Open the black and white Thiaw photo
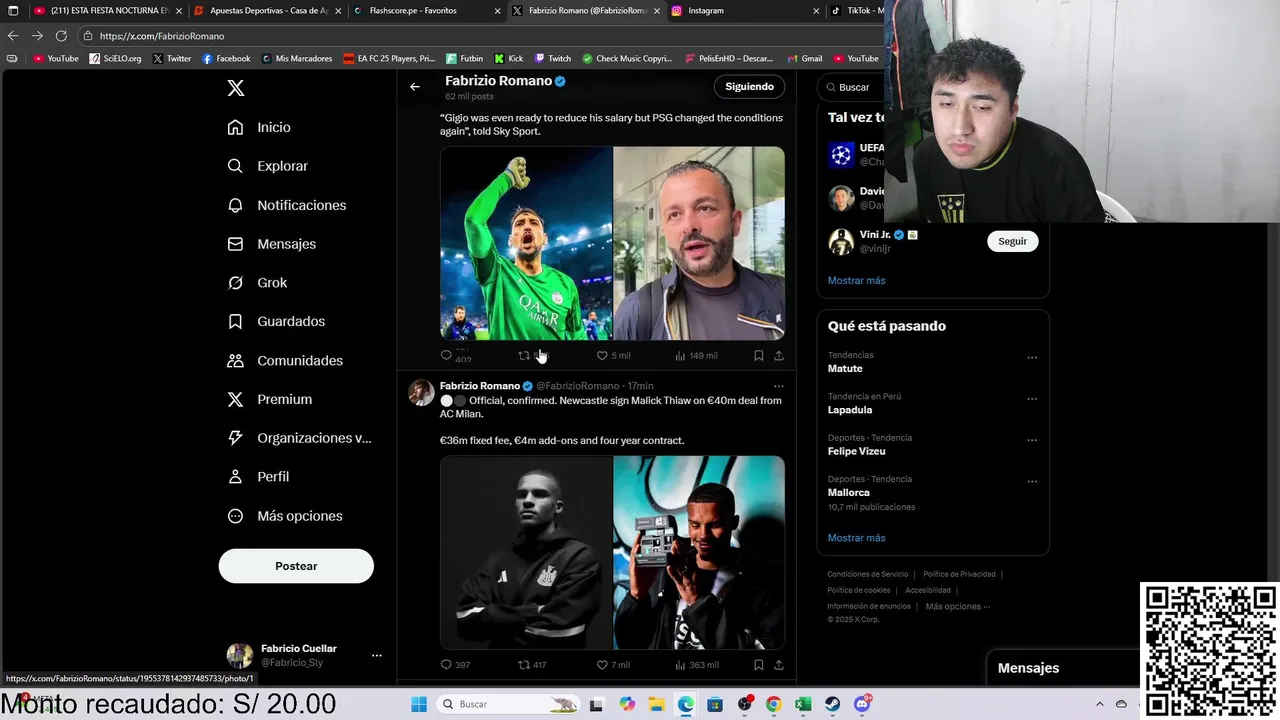This screenshot has width=1280, height=720. [x=526, y=553]
